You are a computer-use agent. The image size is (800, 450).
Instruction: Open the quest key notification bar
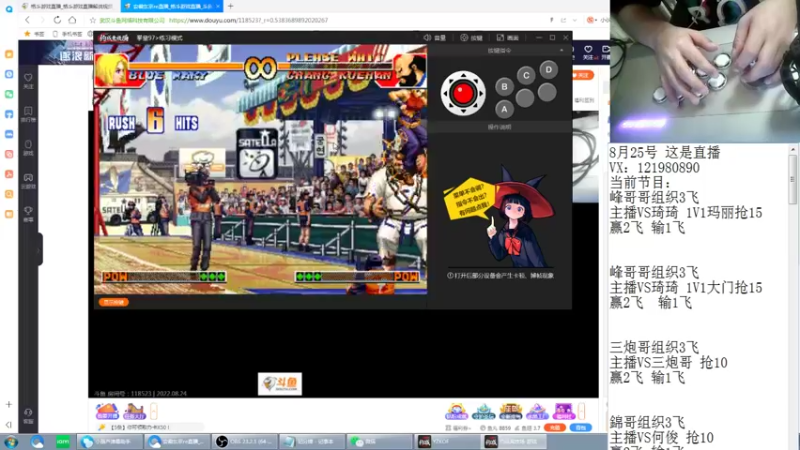pyautogui.click(x=149, y=428)
